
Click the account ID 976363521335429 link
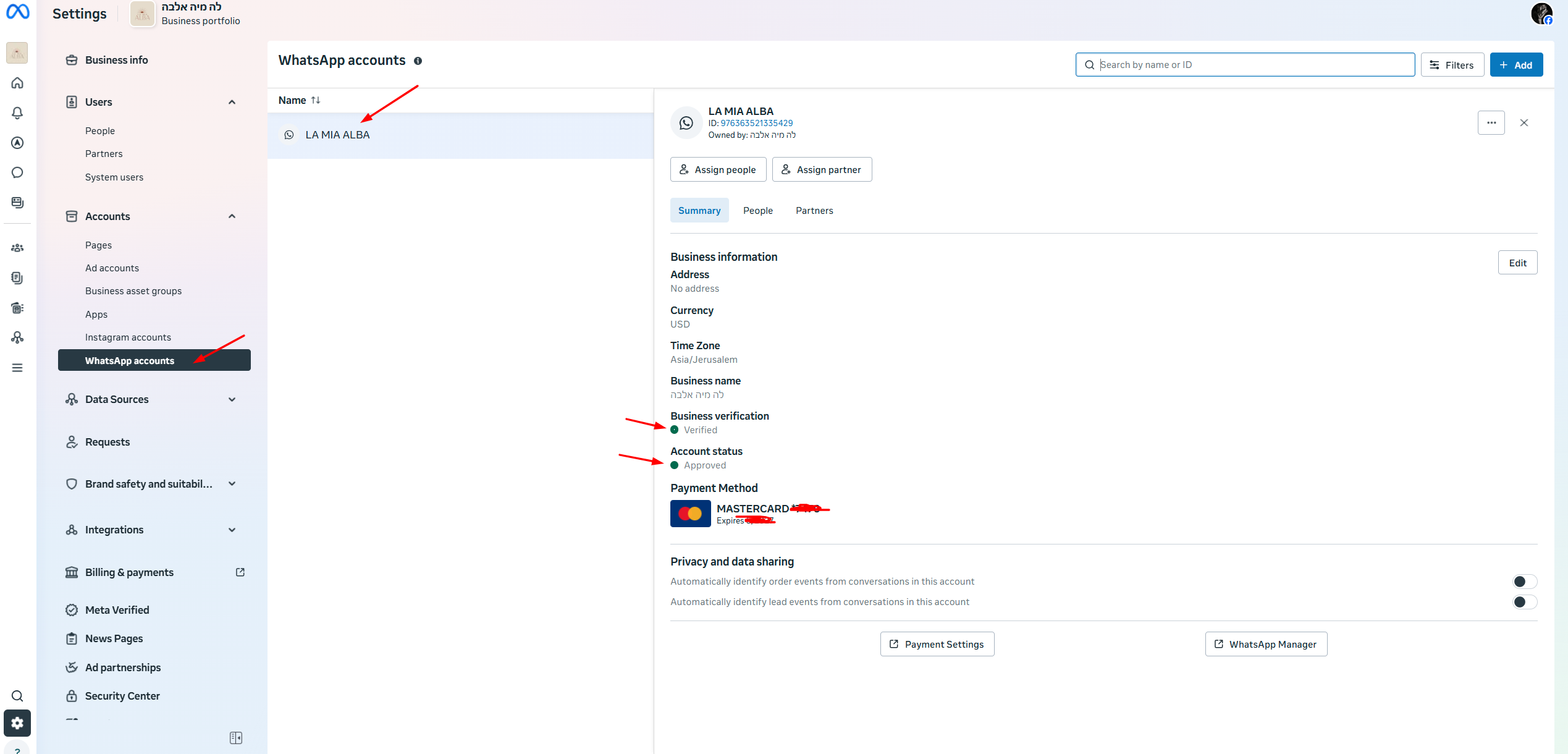pos(756,123)
